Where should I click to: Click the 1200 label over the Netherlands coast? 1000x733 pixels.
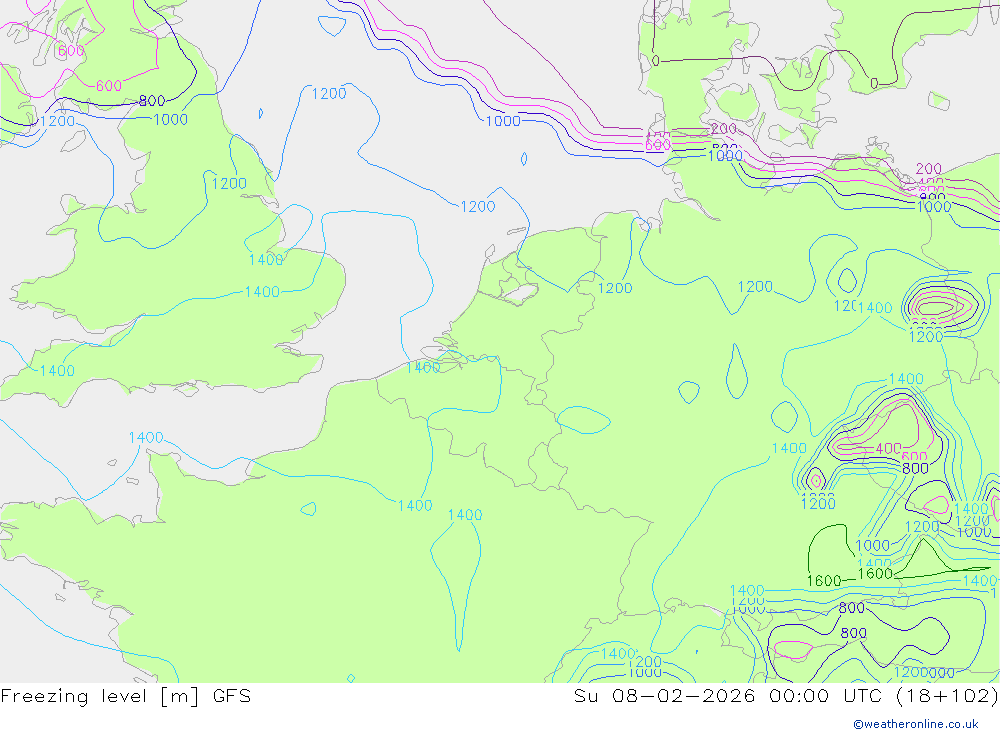478,207
